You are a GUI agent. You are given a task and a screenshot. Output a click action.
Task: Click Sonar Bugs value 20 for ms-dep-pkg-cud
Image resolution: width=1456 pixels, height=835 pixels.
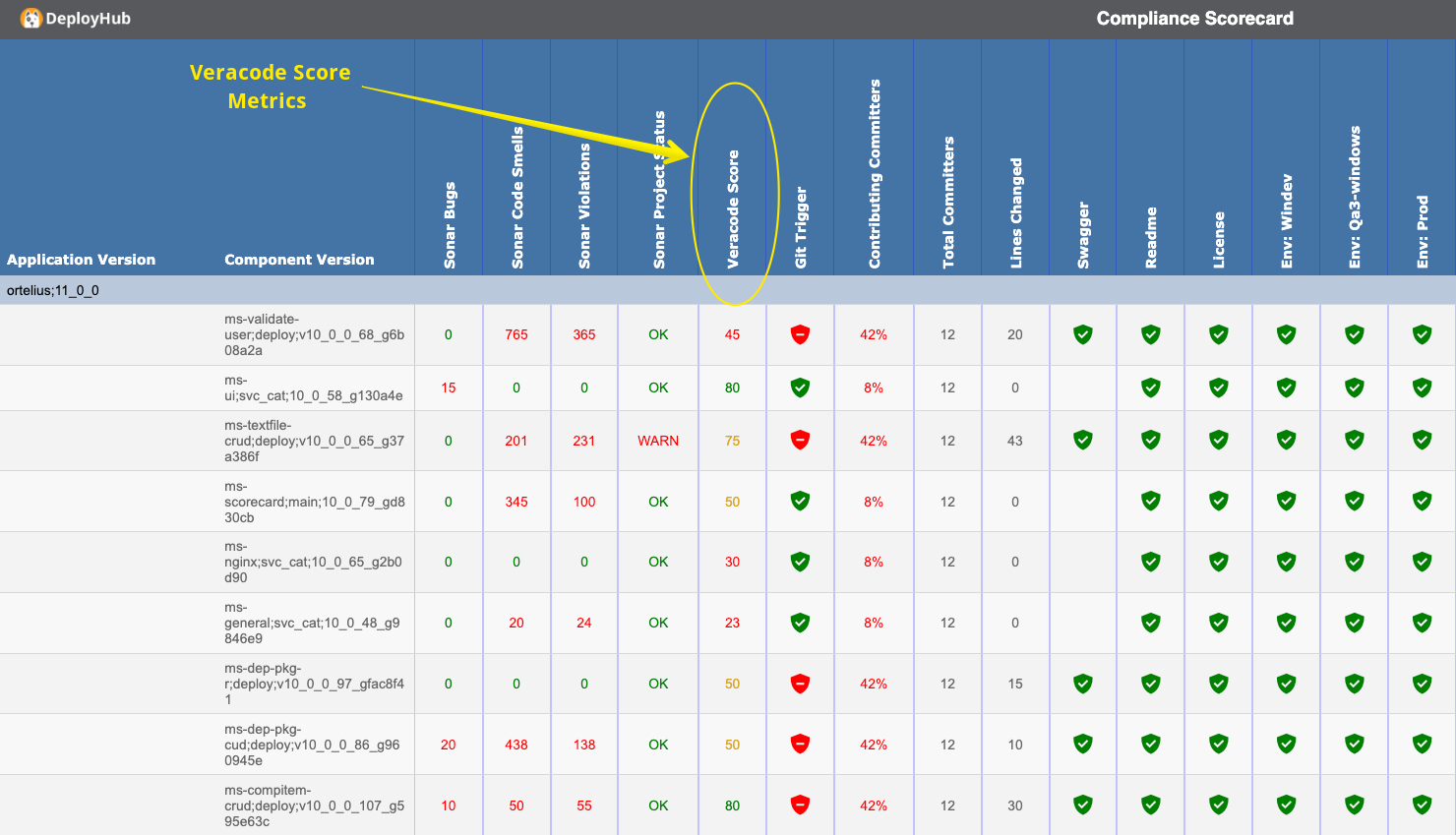click(x=449, y=745)
